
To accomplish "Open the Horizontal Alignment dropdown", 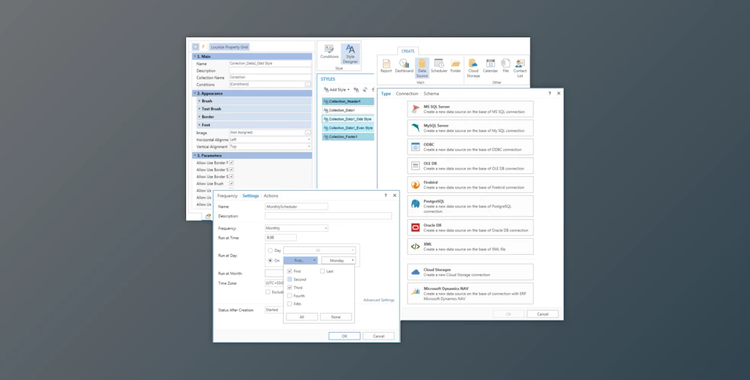I will click(270, 139).
